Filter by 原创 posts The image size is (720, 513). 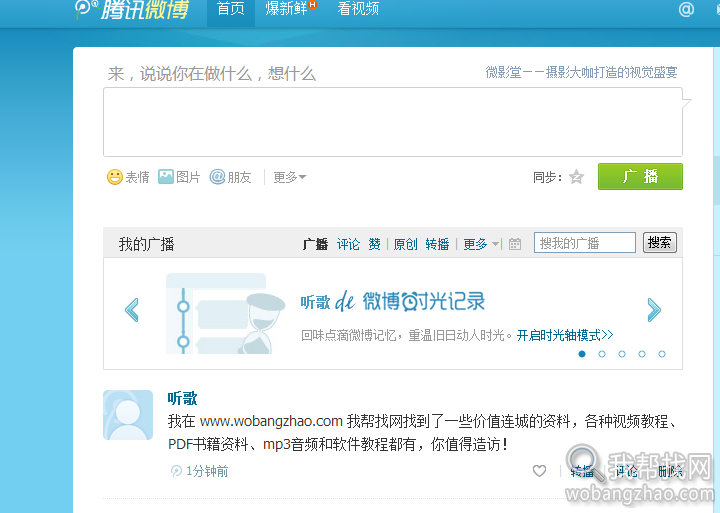tap(405, 244)
